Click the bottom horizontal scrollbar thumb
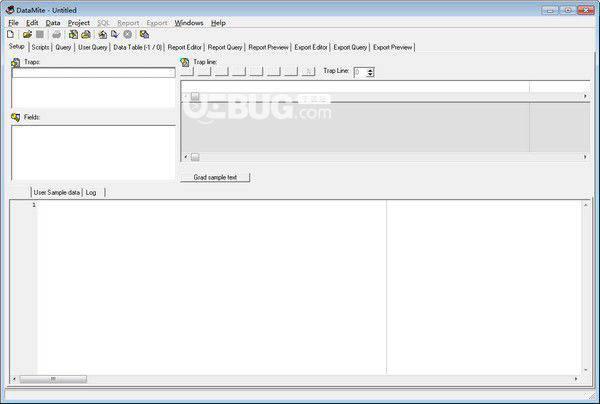Image resolution: width=600 pixels, height=404 pixels. pyautogui.click(x=53, y=379)
